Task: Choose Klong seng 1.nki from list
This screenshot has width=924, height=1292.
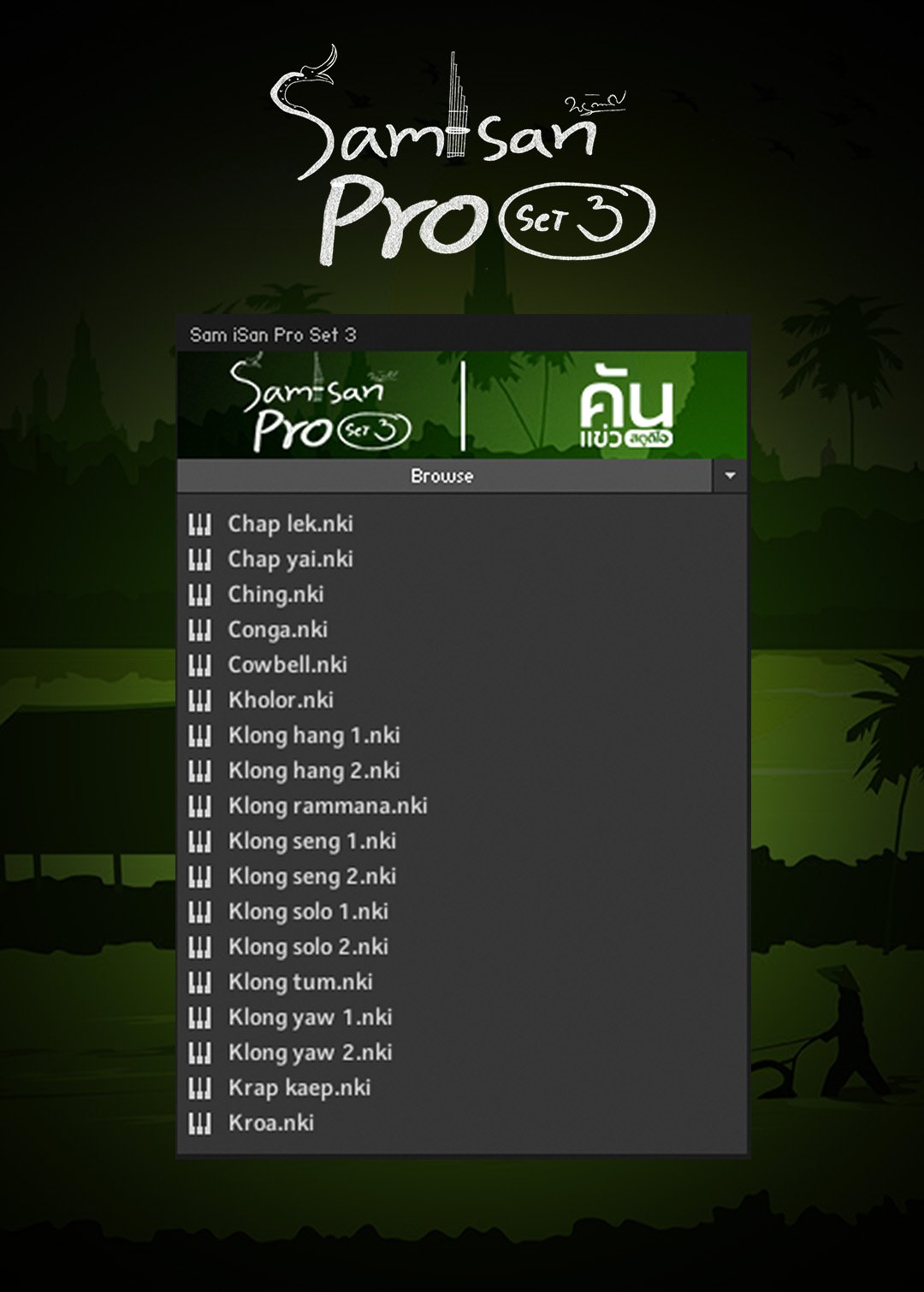Action: pyautogui.click(x=312, y=841)
